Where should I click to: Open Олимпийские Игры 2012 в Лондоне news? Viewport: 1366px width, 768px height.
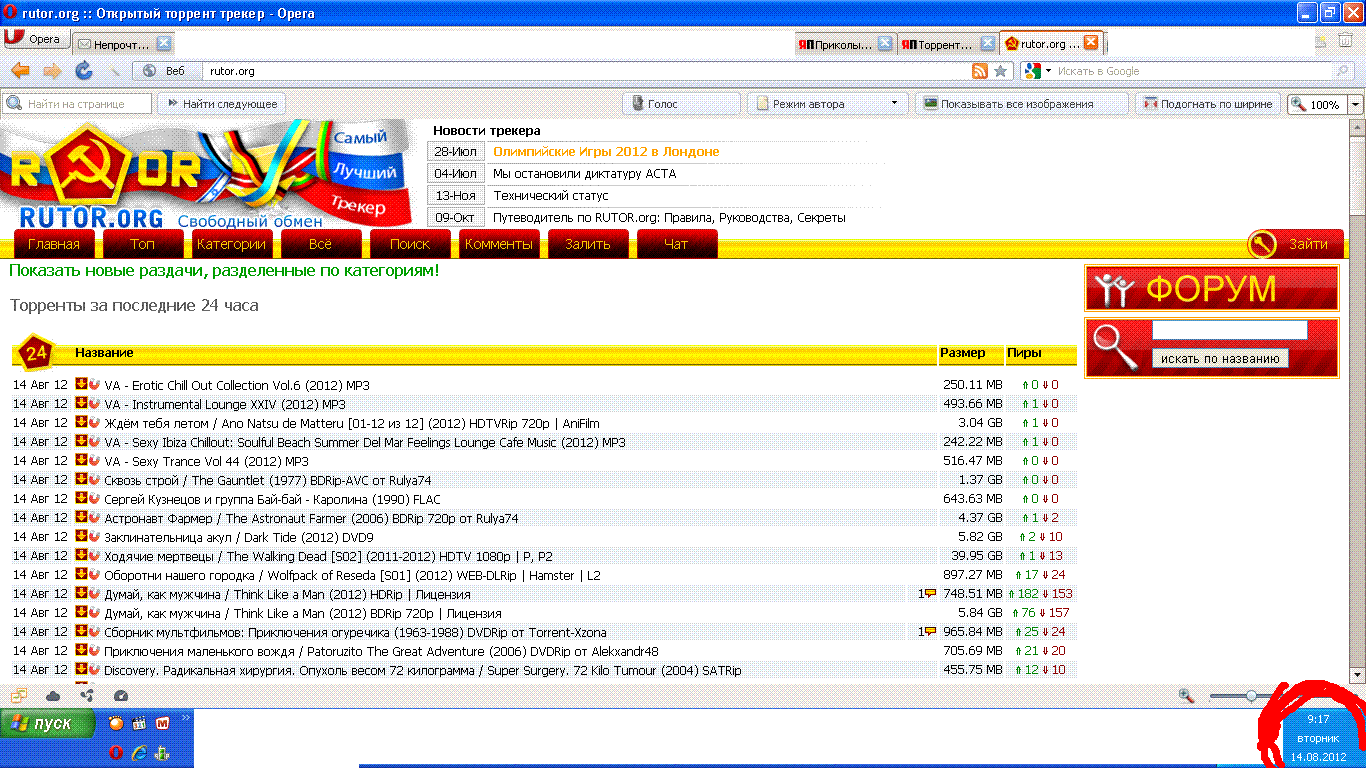(606, 152)
